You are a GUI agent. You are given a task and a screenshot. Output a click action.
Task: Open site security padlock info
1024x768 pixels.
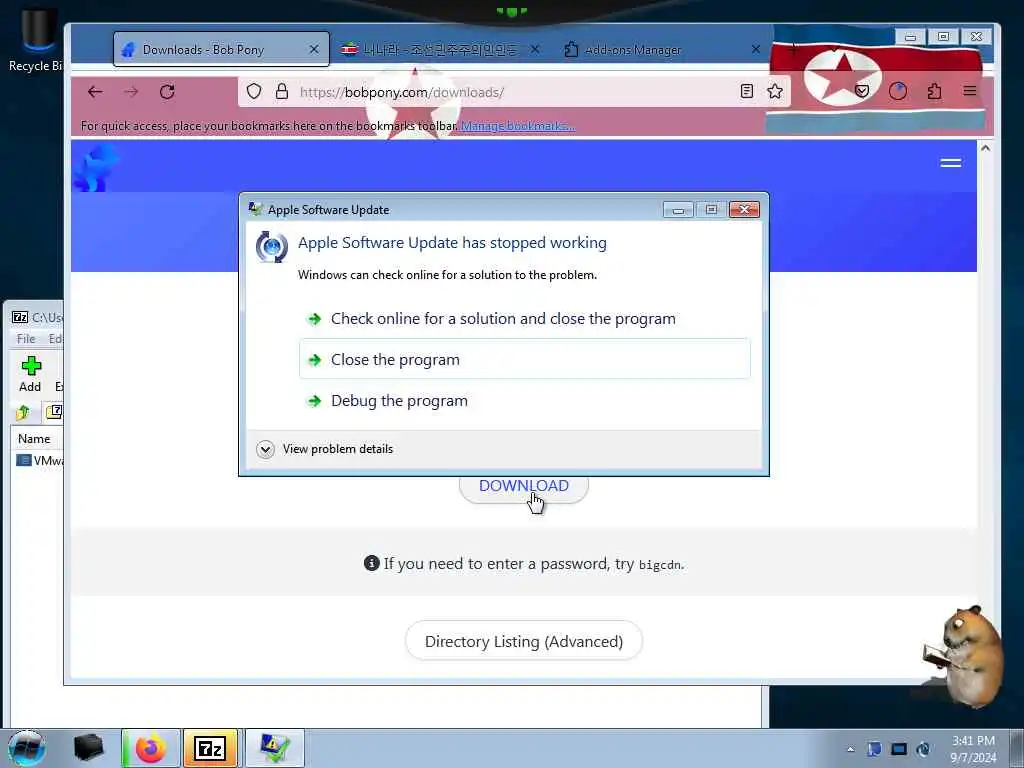point(281,91)
